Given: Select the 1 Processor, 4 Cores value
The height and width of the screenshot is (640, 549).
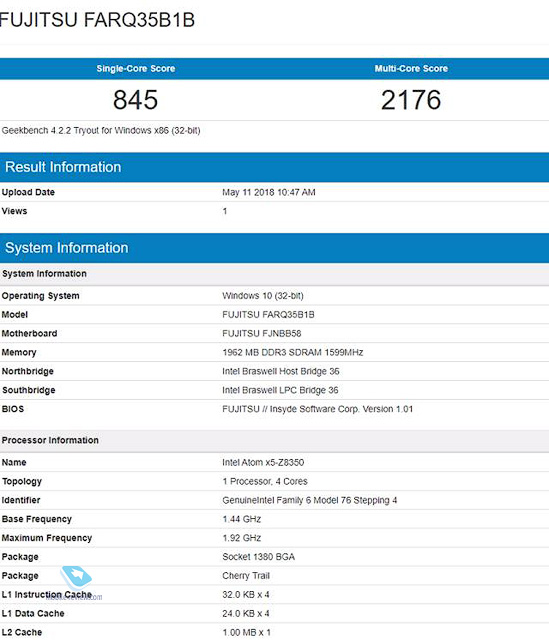Looking at the screenshot, I should tap(265, 482).
